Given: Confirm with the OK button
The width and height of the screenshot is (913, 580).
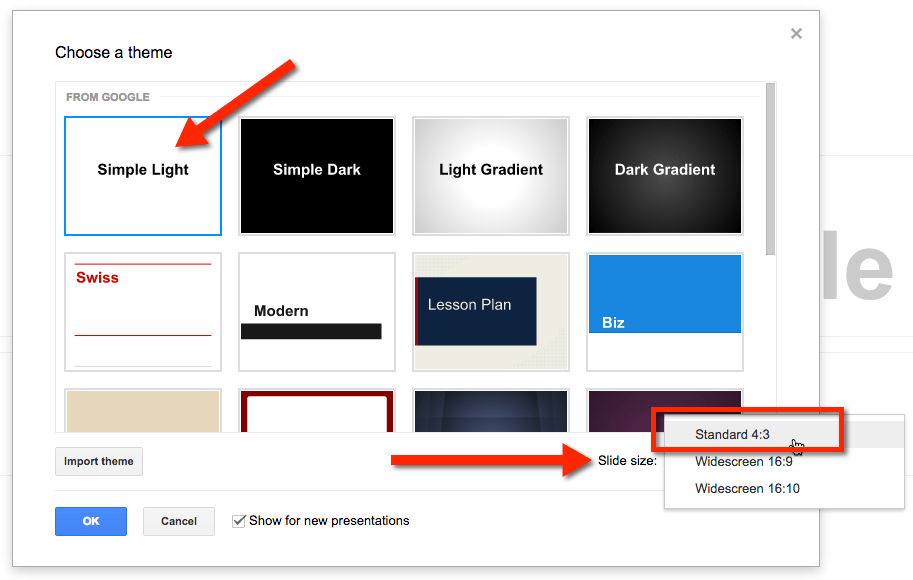Looking at the screenshot, I should coord(91,521).
